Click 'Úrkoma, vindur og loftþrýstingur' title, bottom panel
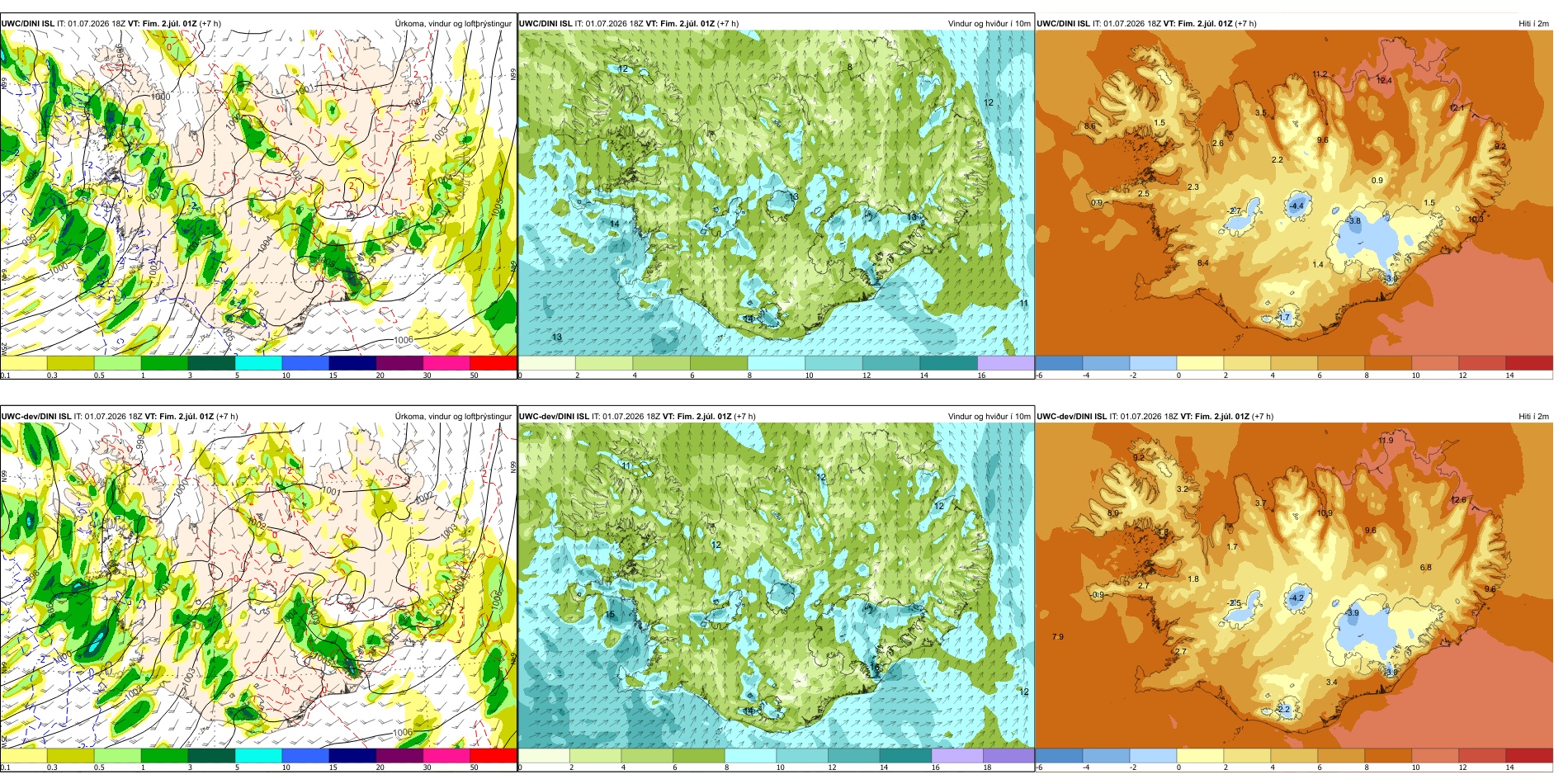1568x784 pixels. click(x=453, y=417)
